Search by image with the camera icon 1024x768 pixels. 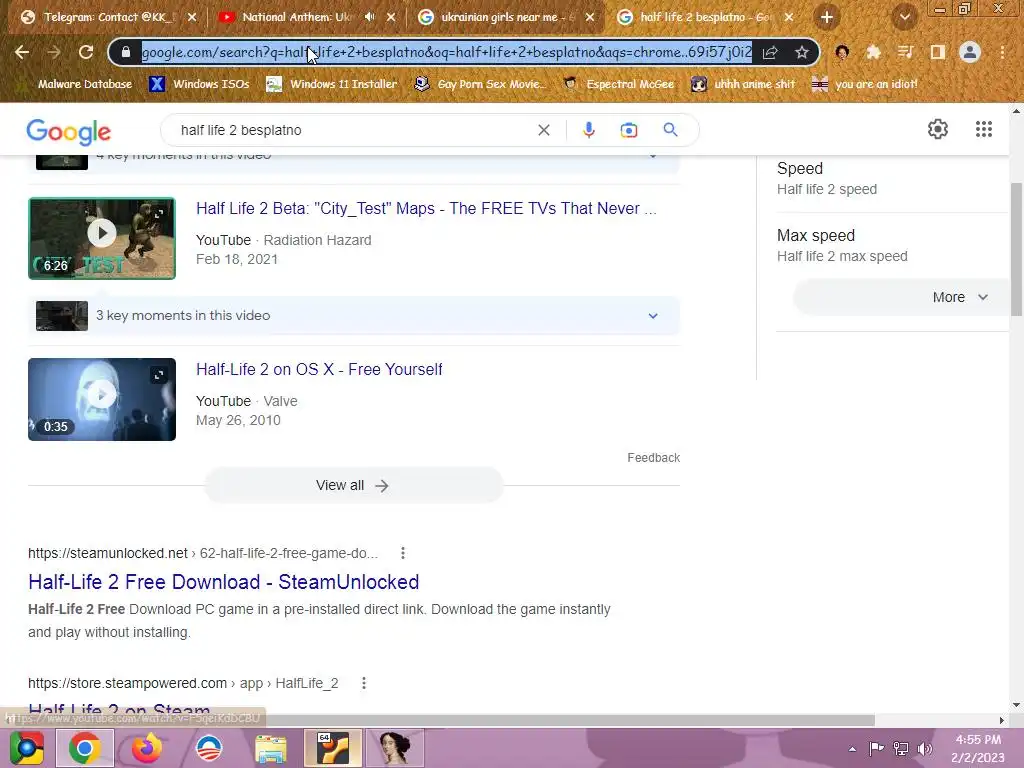[628, 130]
